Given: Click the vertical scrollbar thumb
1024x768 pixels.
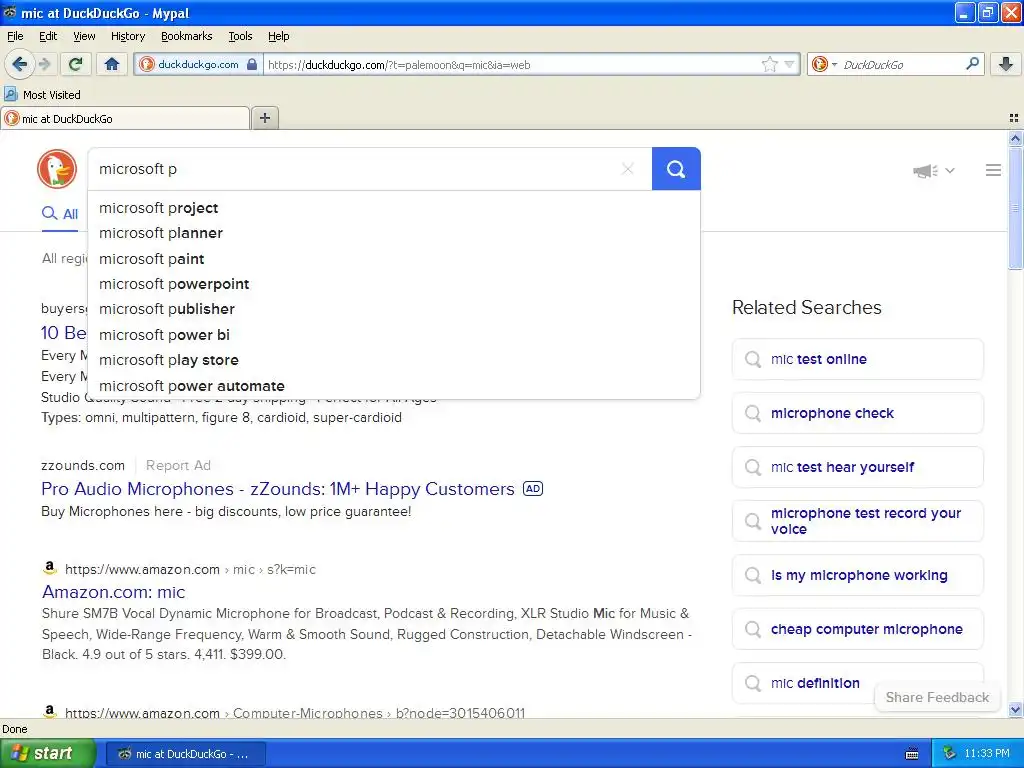Looking at the screenshot, I should (1015, 208).
